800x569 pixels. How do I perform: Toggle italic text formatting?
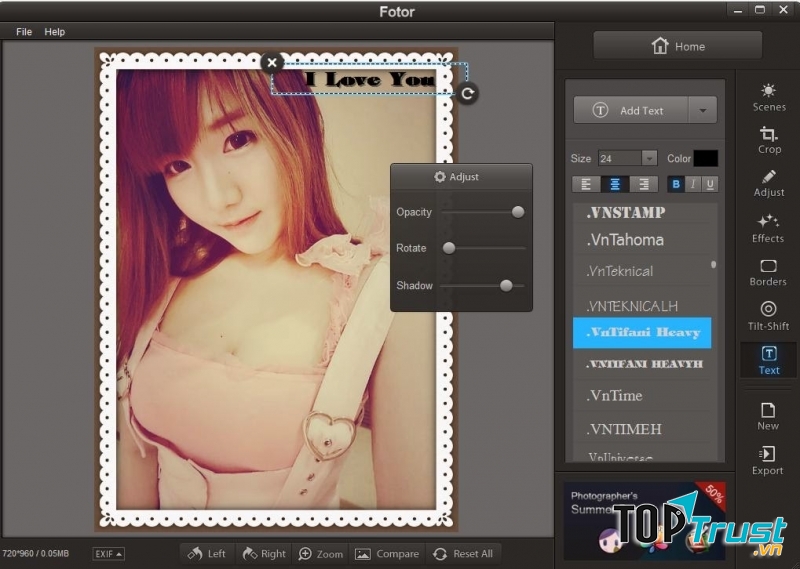(693, 184)
